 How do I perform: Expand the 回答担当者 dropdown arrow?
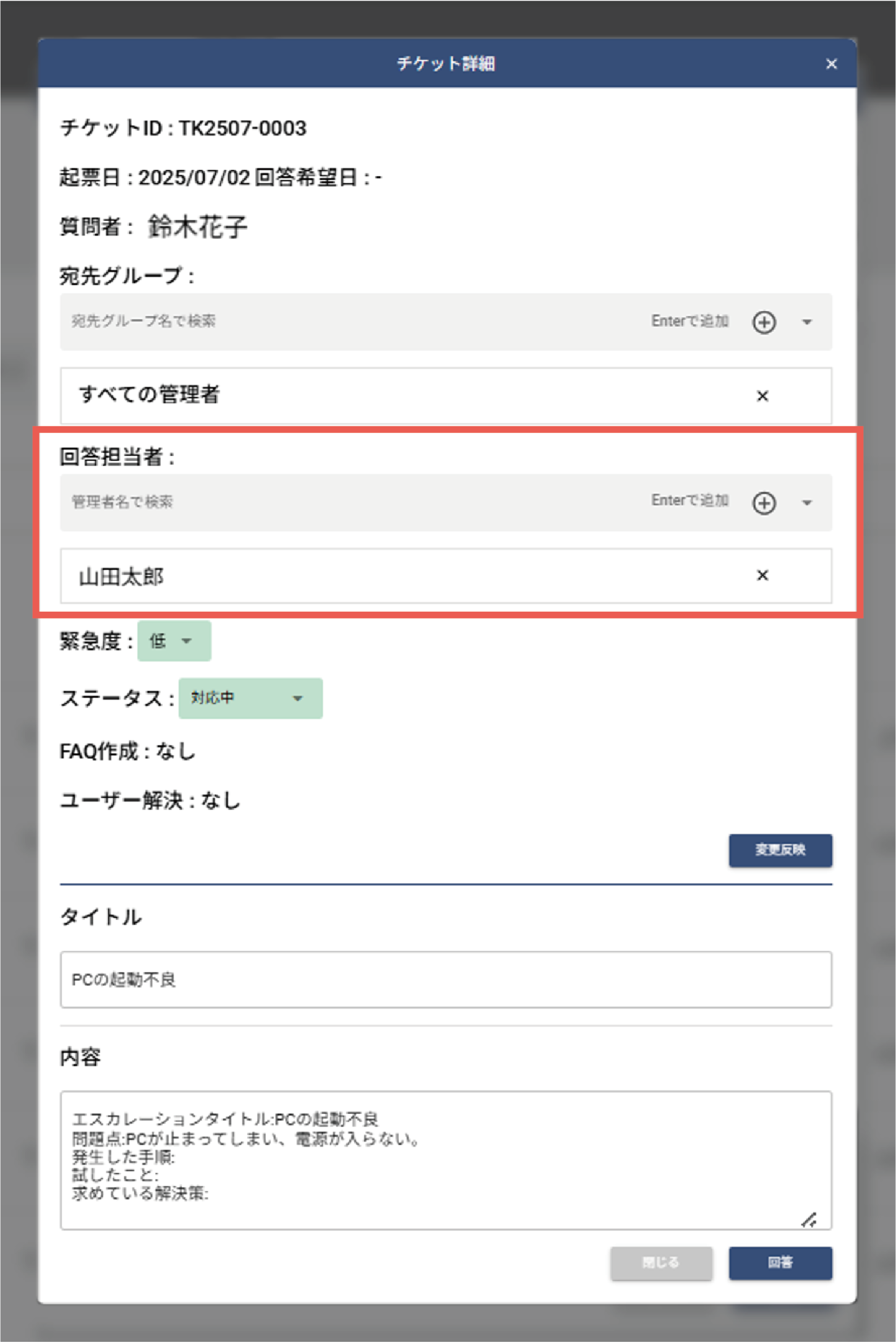pos(806,503)
